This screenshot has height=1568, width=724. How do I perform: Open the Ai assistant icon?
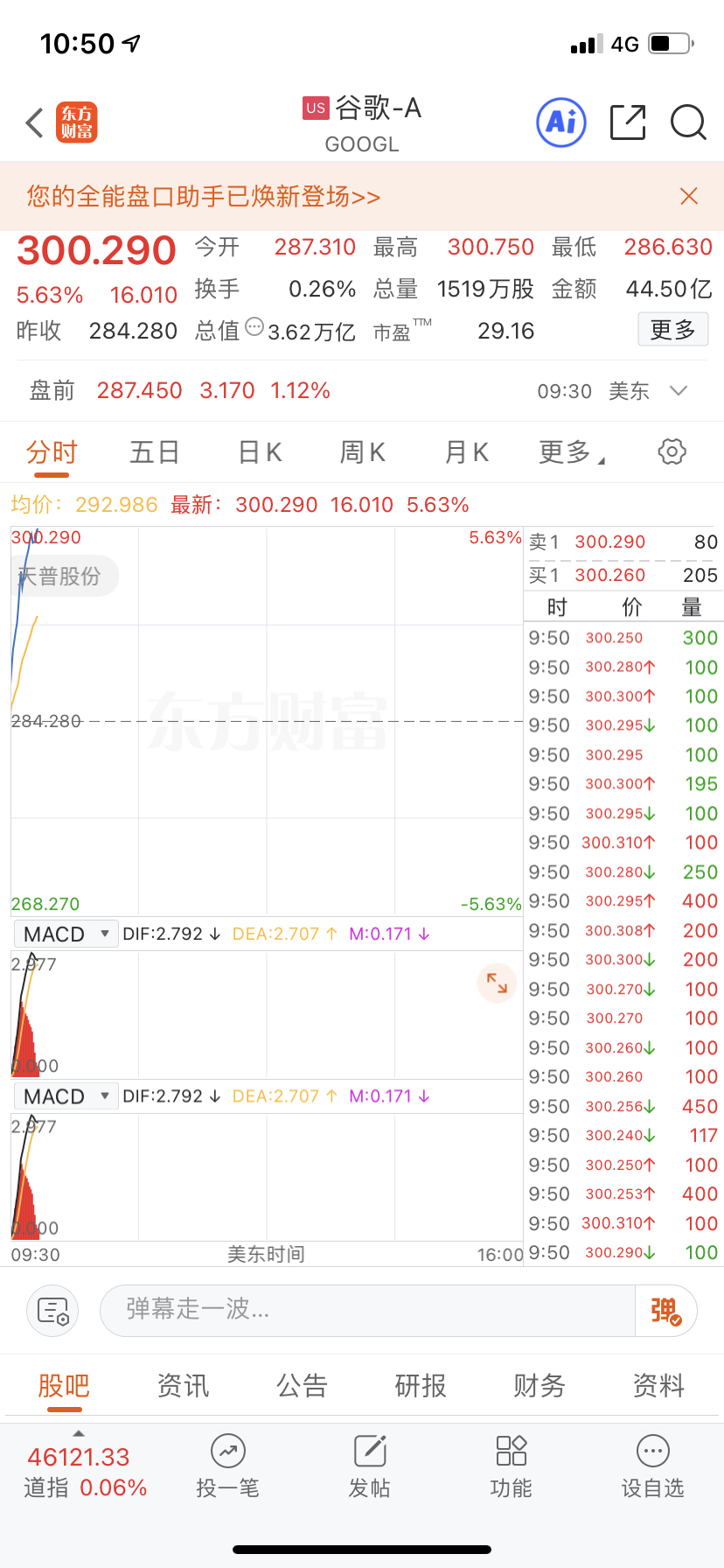tap(560, 122)
